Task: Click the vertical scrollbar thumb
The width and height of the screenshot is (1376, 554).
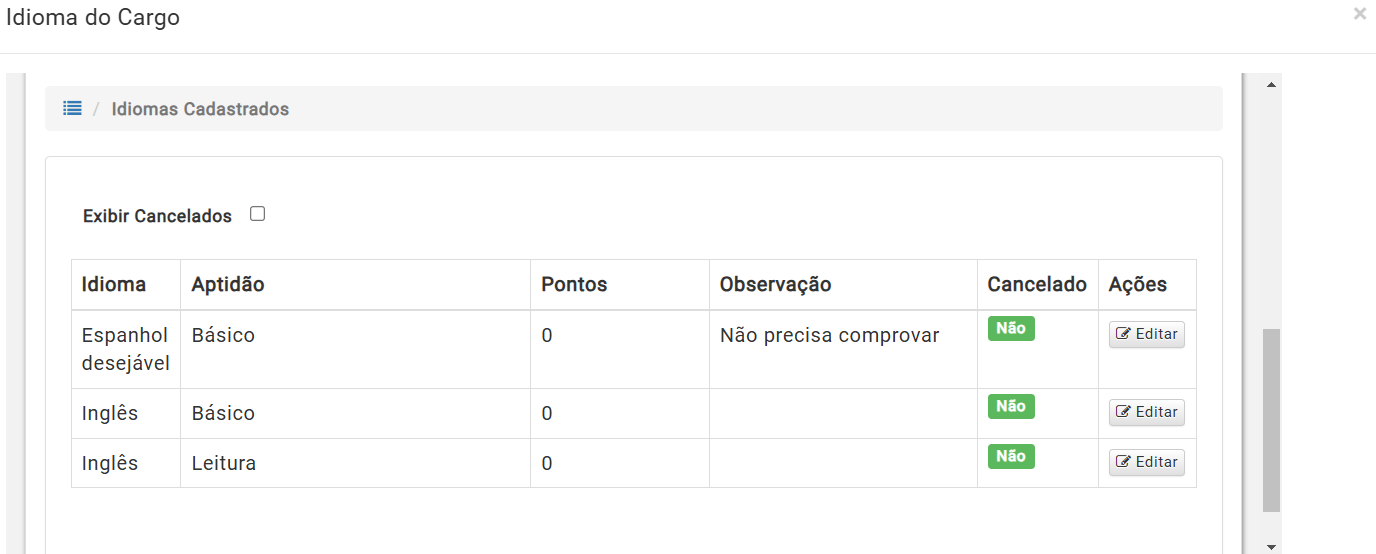Action: [1271, 420]
